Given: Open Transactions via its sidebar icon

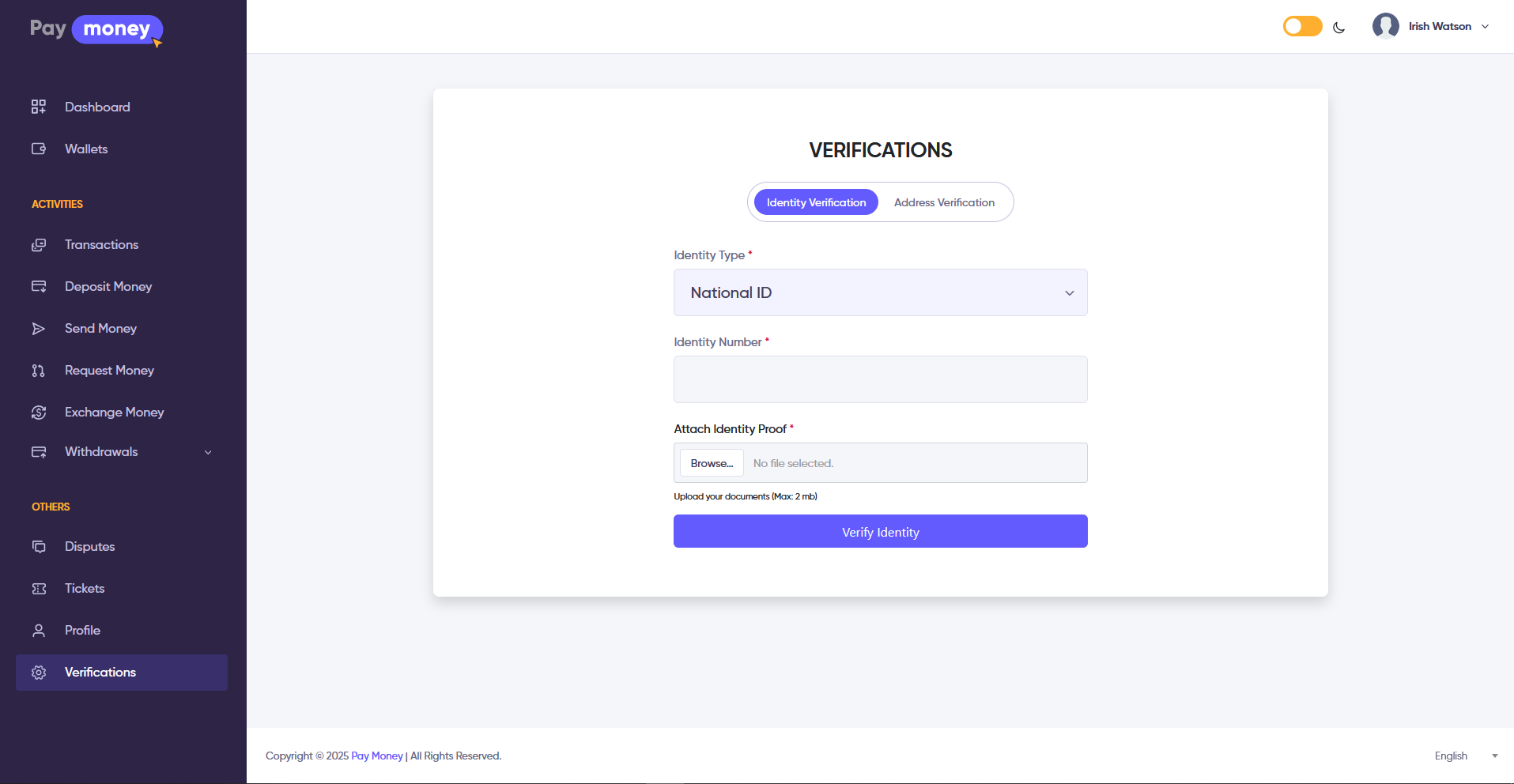Looking at the screenshot, I should [39, 245].
